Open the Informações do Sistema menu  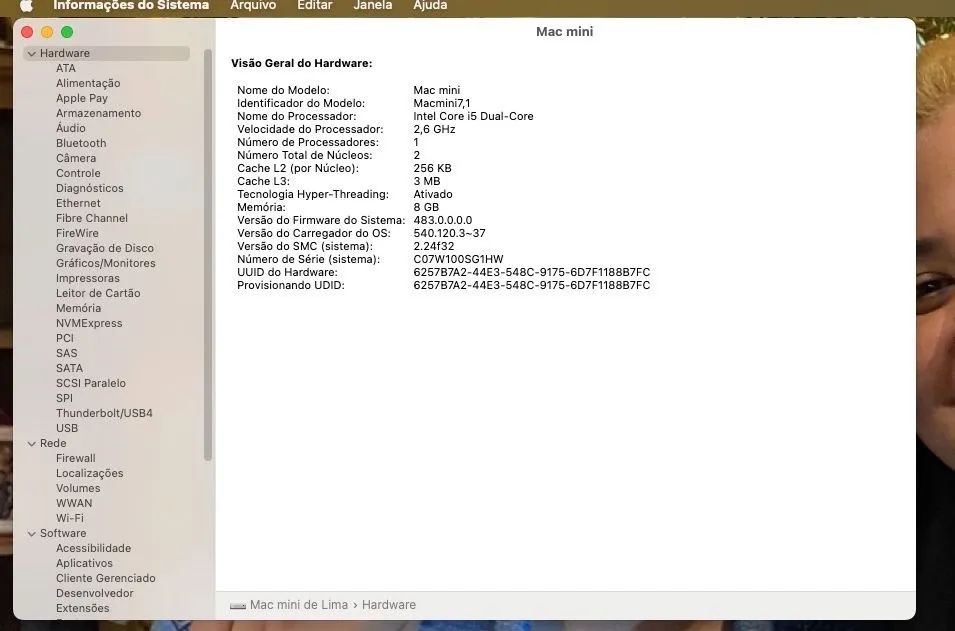(x=131, y=5)
